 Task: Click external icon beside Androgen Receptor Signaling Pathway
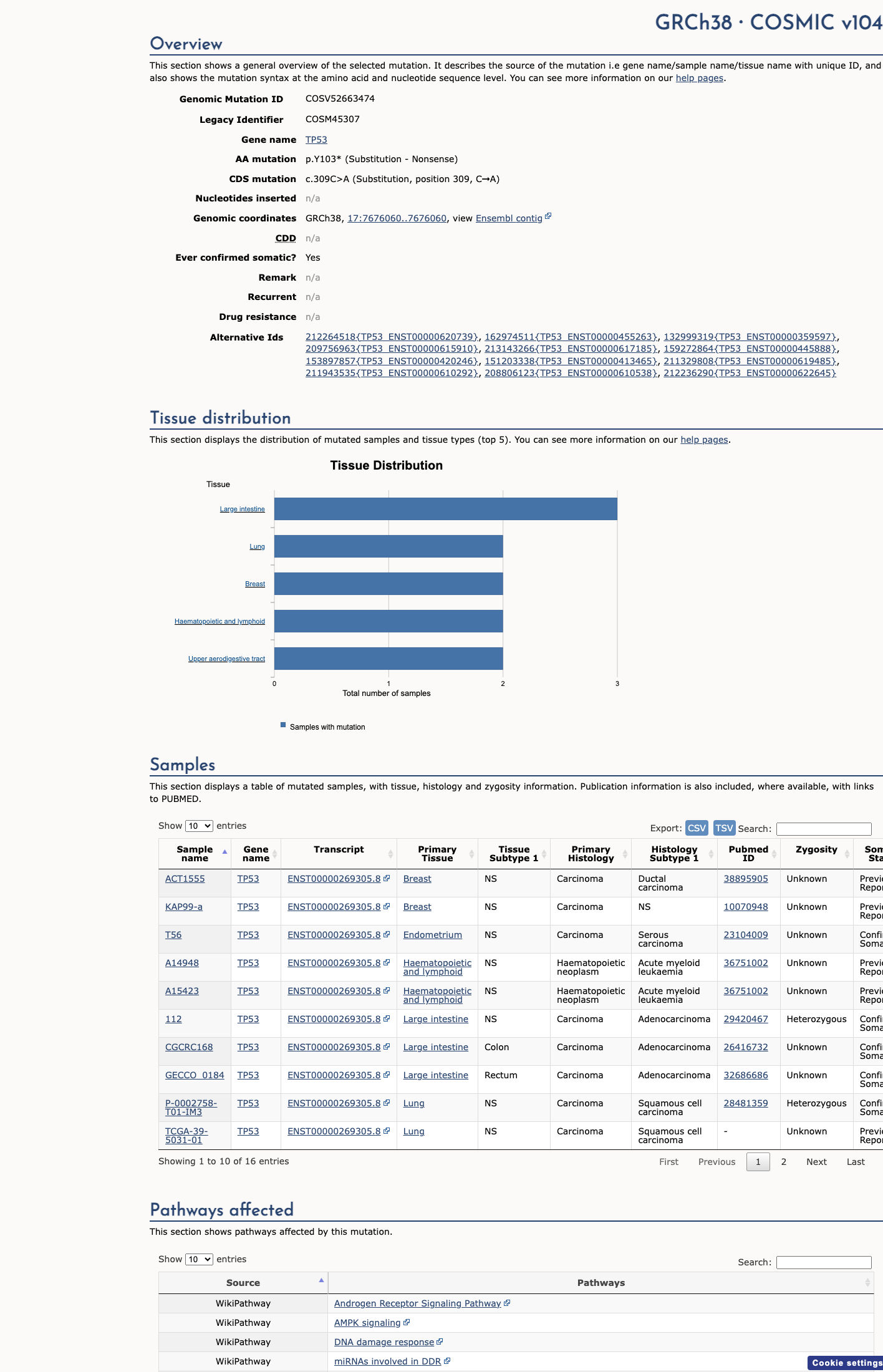[507, 1303]
